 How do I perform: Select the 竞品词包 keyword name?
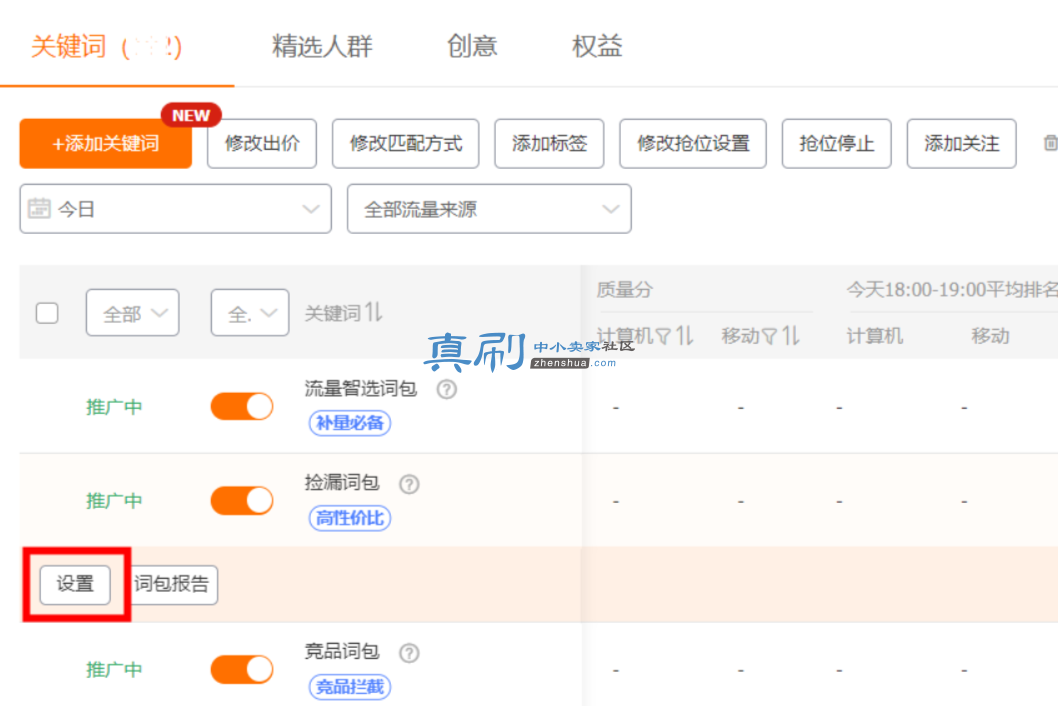click(342, 651)
